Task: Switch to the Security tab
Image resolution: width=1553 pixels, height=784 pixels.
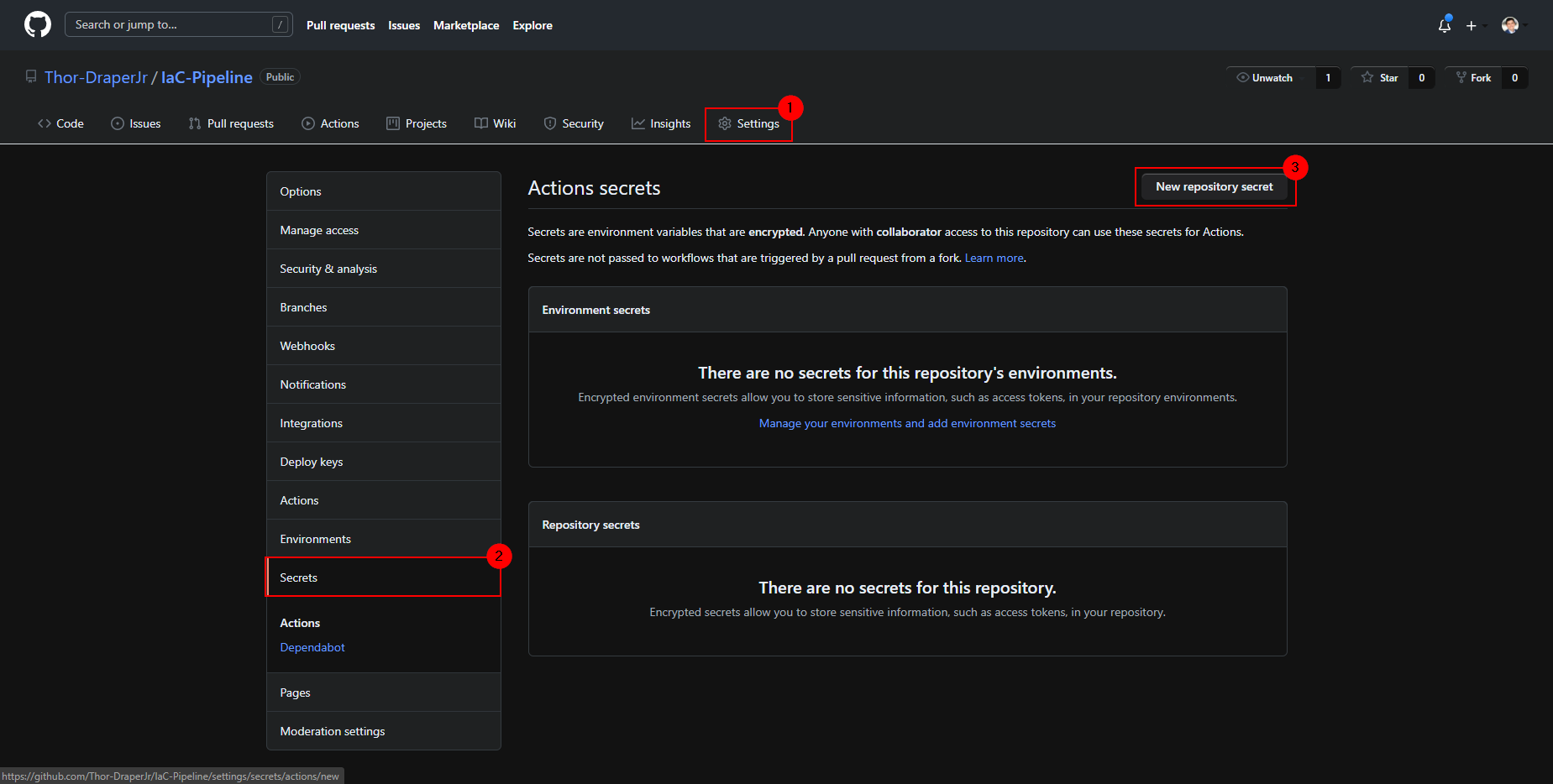Action: (x=574, y=123)
